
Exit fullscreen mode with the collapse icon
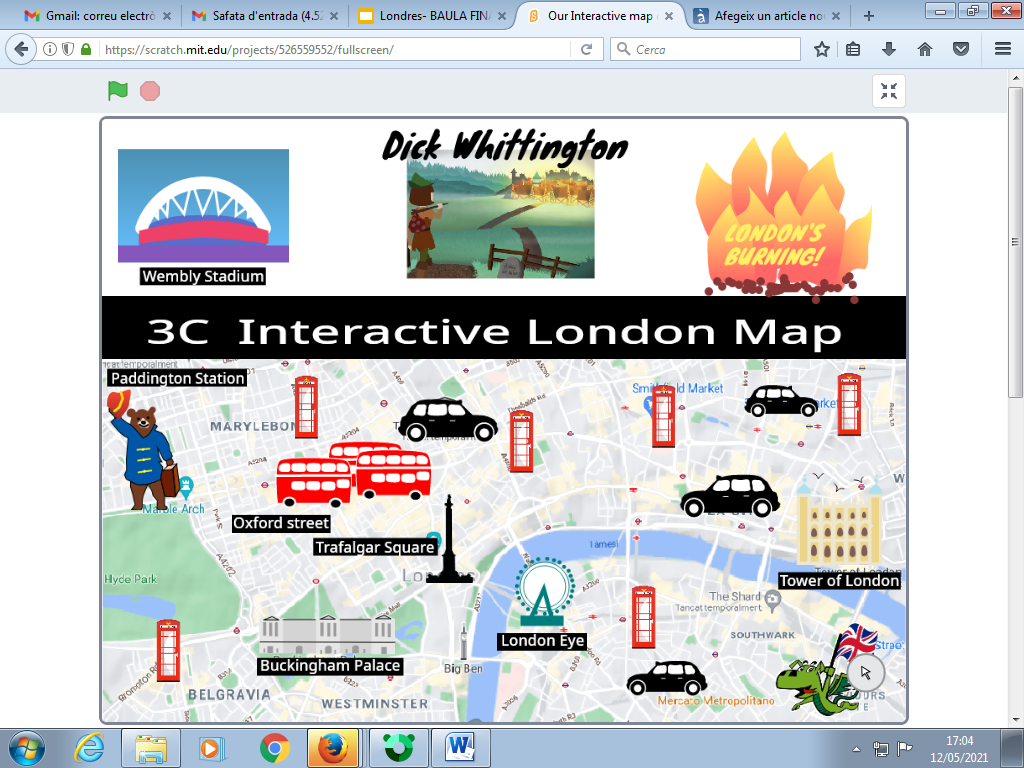[x=888, y=92]
